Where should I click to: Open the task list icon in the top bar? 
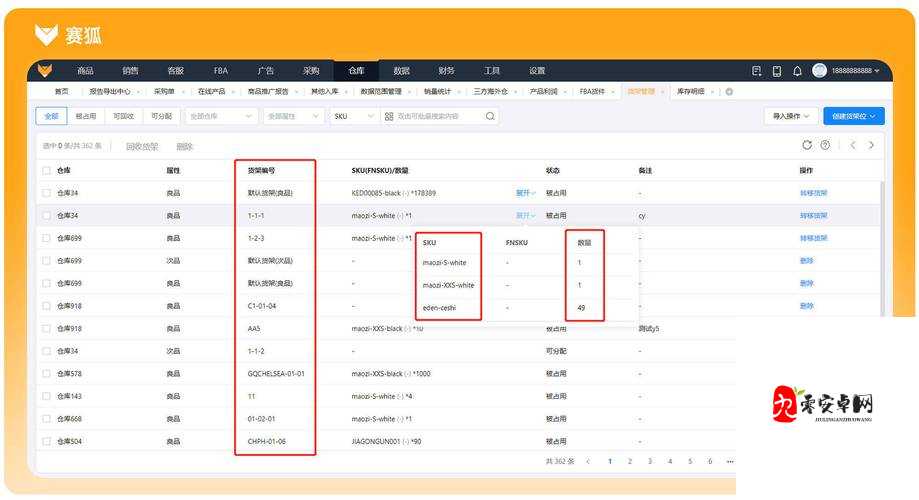coord(757,71)
